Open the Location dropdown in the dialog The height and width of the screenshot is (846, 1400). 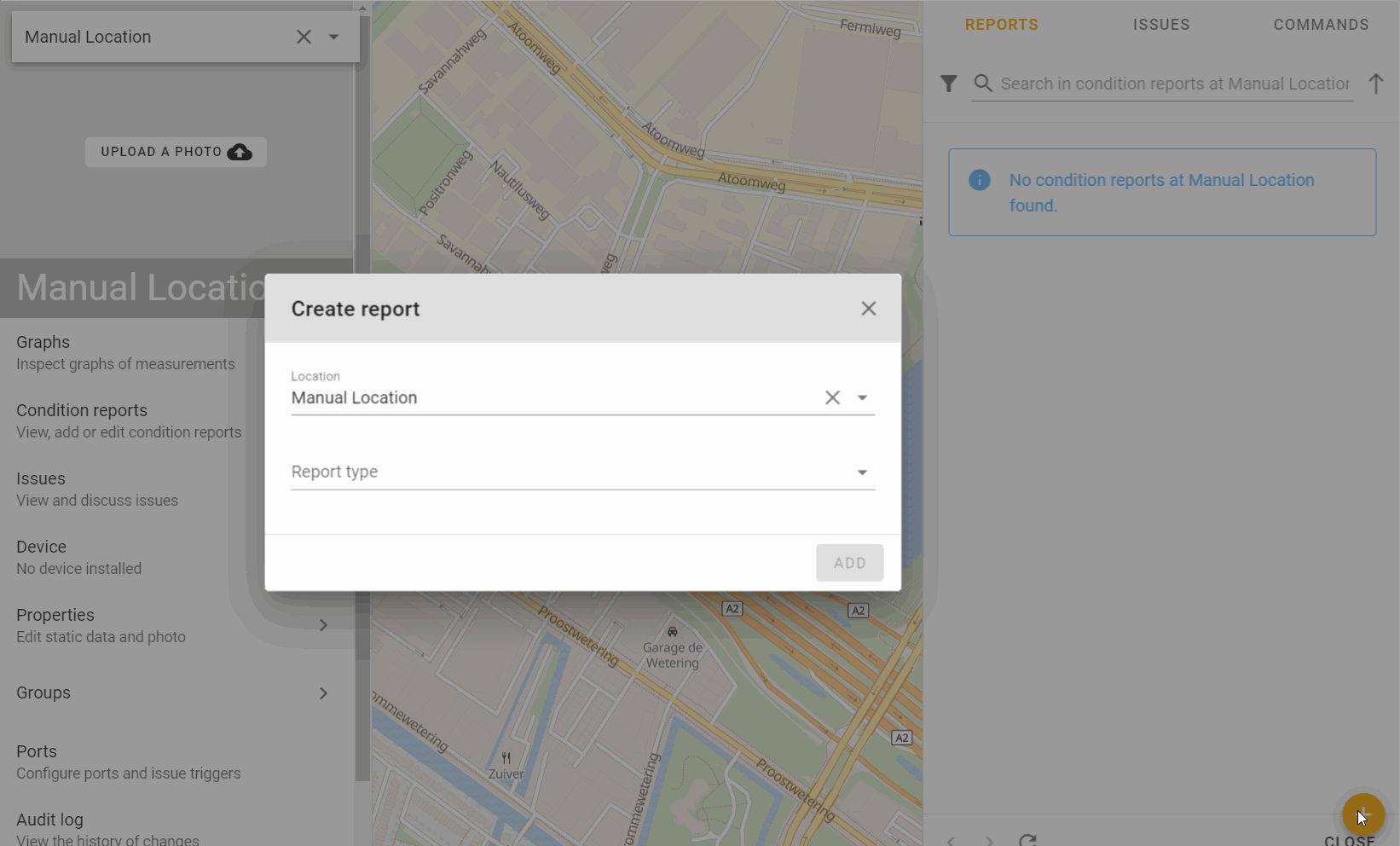click(862, 397)
